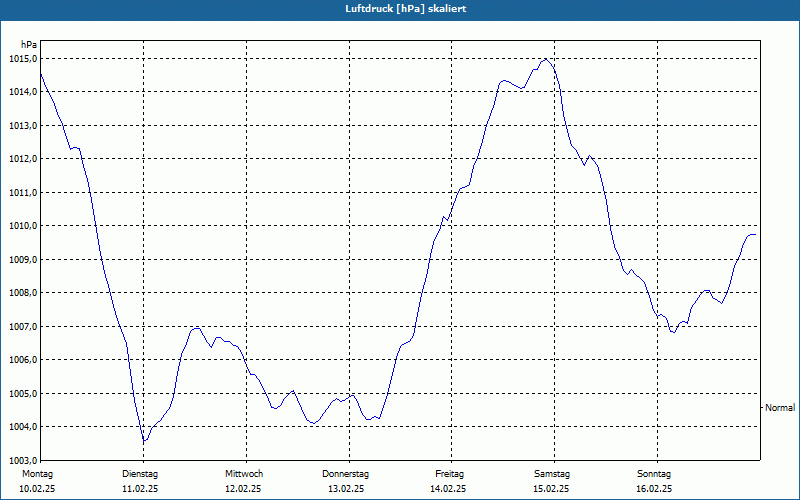Click the 1009,0 axis value
This screenshot has width=800, height=500.
23,259
